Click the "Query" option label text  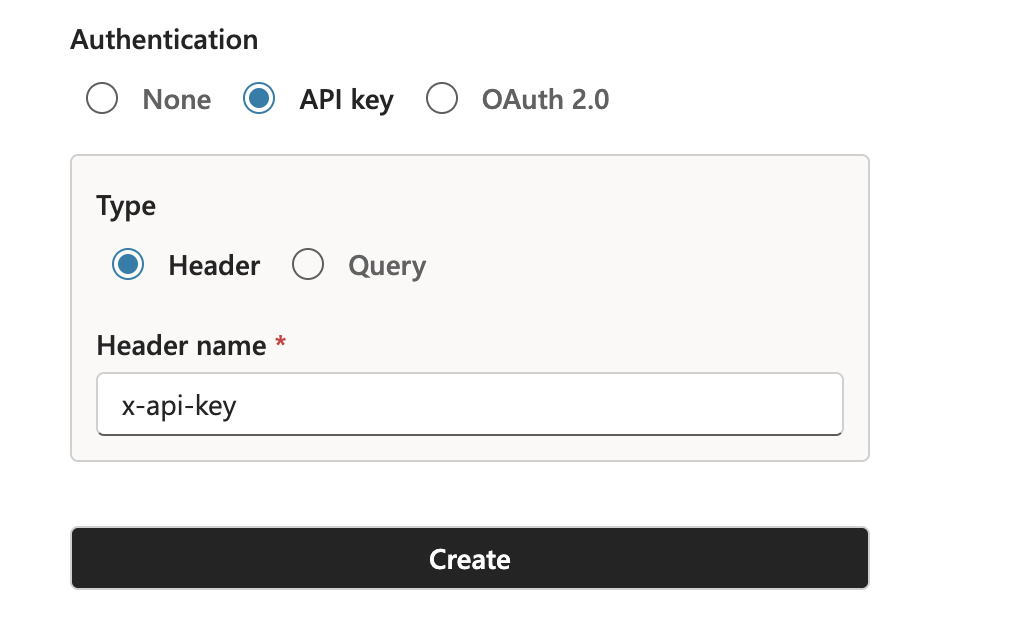(387, 266)
